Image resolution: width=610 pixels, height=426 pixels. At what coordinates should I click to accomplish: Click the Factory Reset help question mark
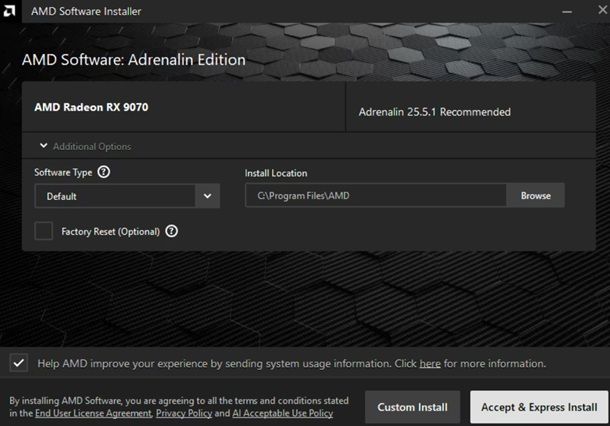pyautogui.click(x=171, y=231)
